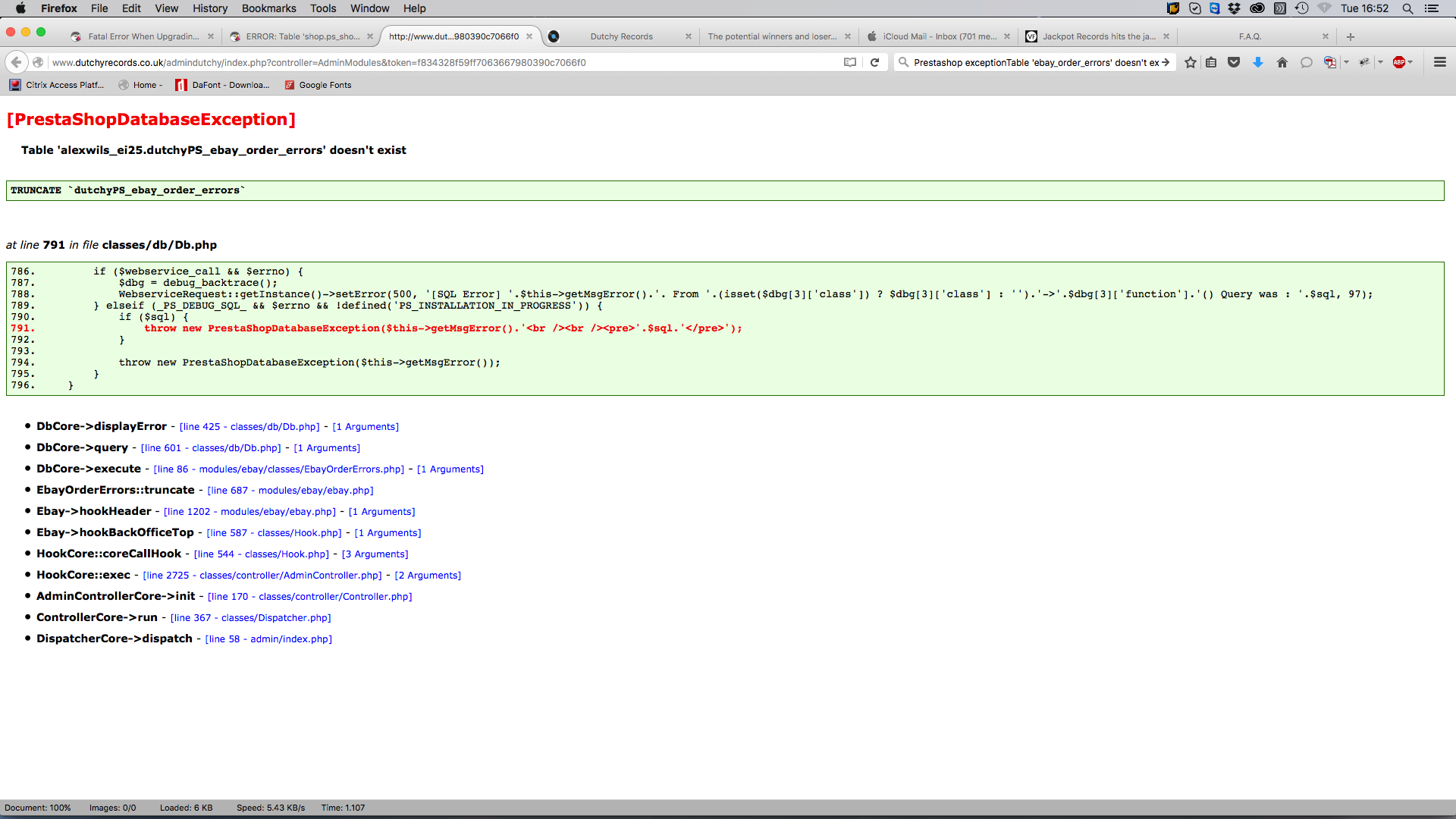1456x819 pixels.
Task: Switch to Dutchy Records tab
Action: pyautogui.click(x=621, y=36)
